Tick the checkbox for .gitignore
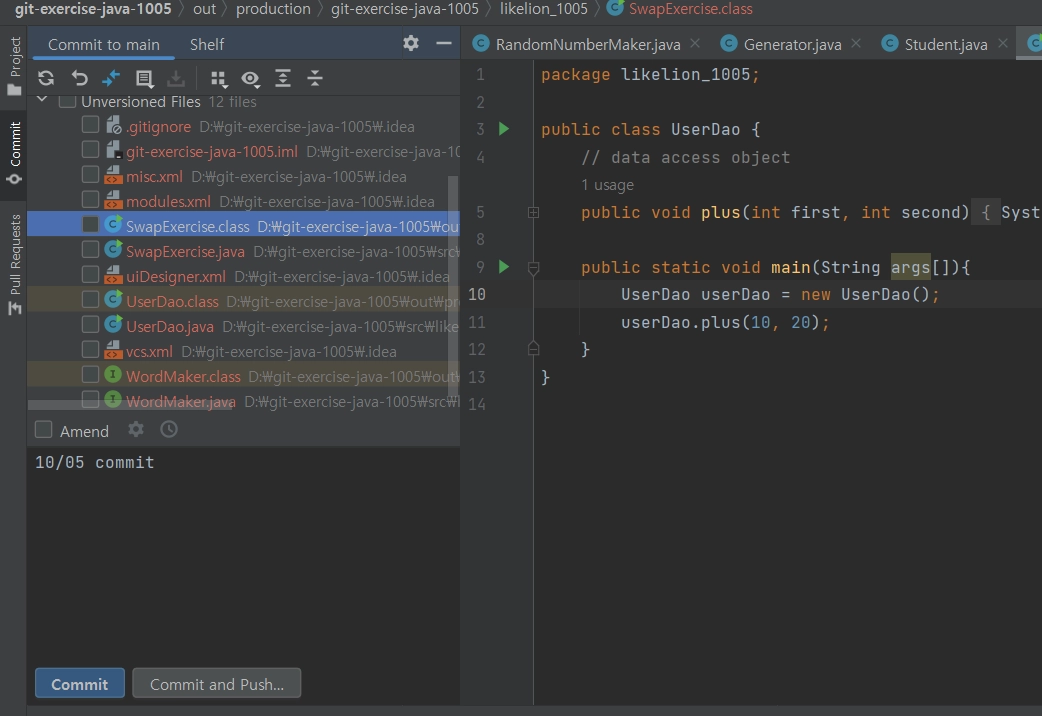The width and height of the screenshot is (1042, 716). click(91, 126)
